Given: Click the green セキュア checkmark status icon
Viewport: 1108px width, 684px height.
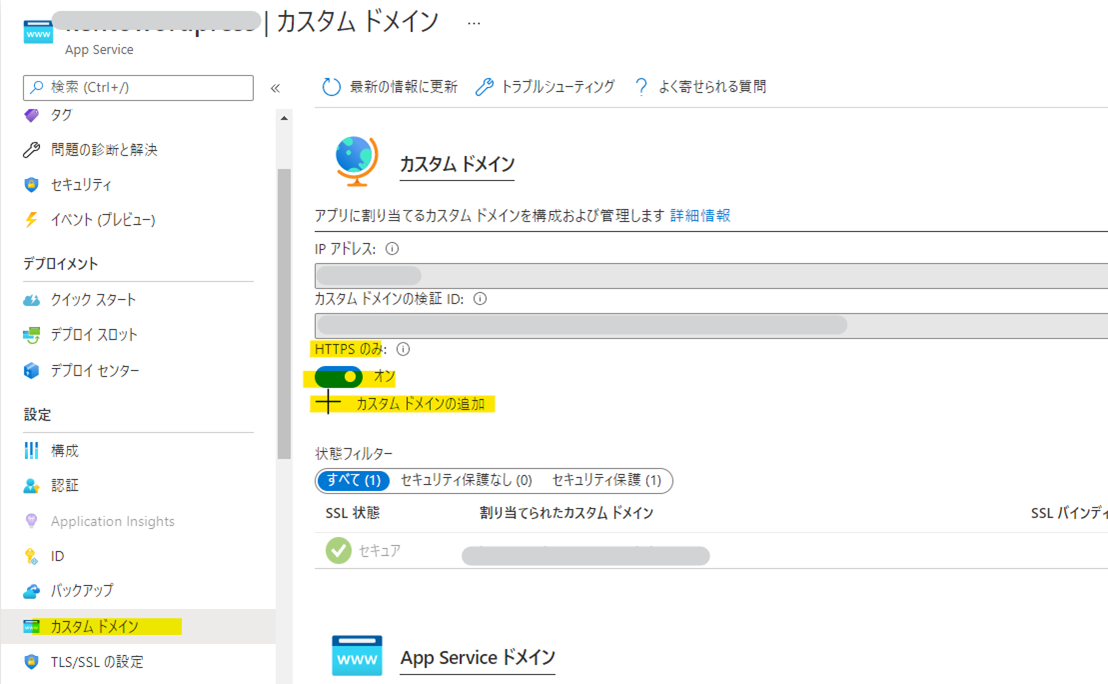Looking at the screenshot, I should pyautogui.click(x=338, y=551).
